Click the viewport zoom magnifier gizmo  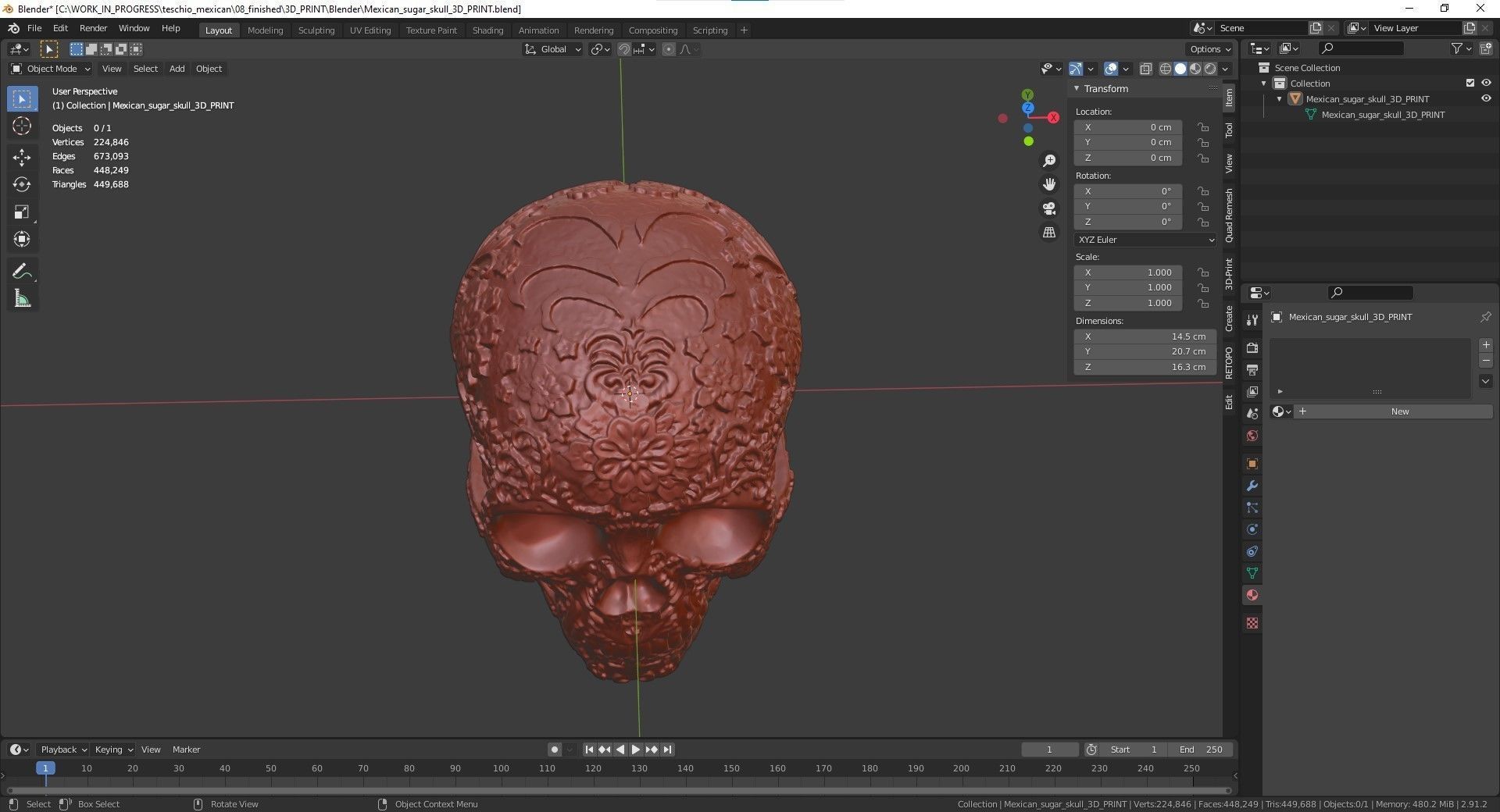(x=1049, y=161)
